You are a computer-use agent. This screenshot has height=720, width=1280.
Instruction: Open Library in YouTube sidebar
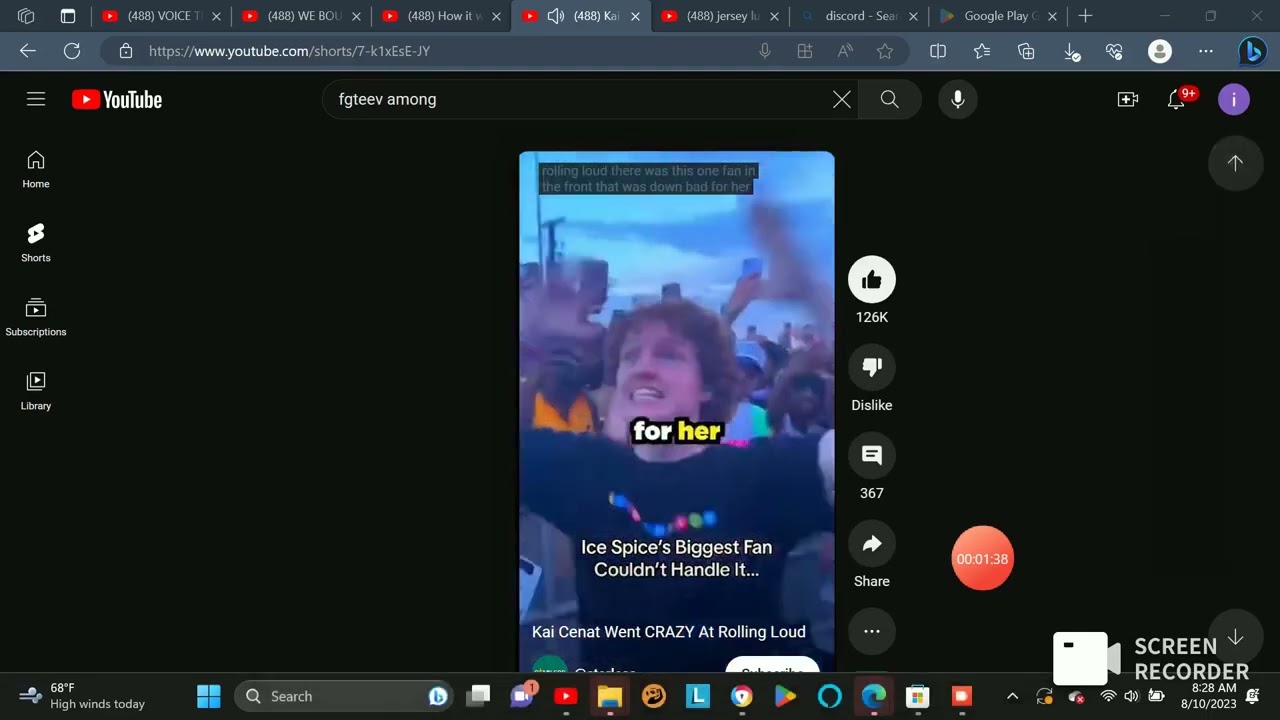point(36,391)
